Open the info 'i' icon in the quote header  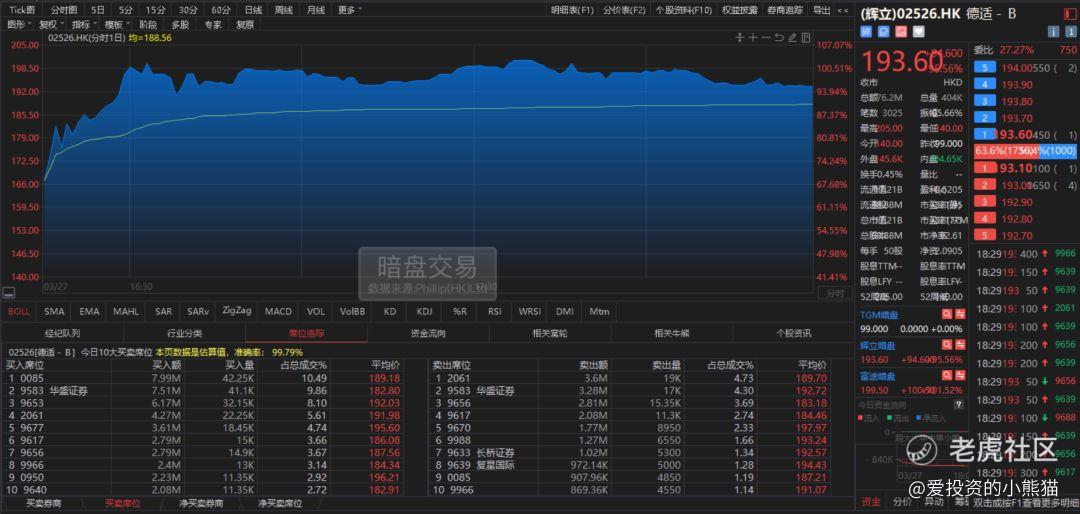(x=1052, y=32)
